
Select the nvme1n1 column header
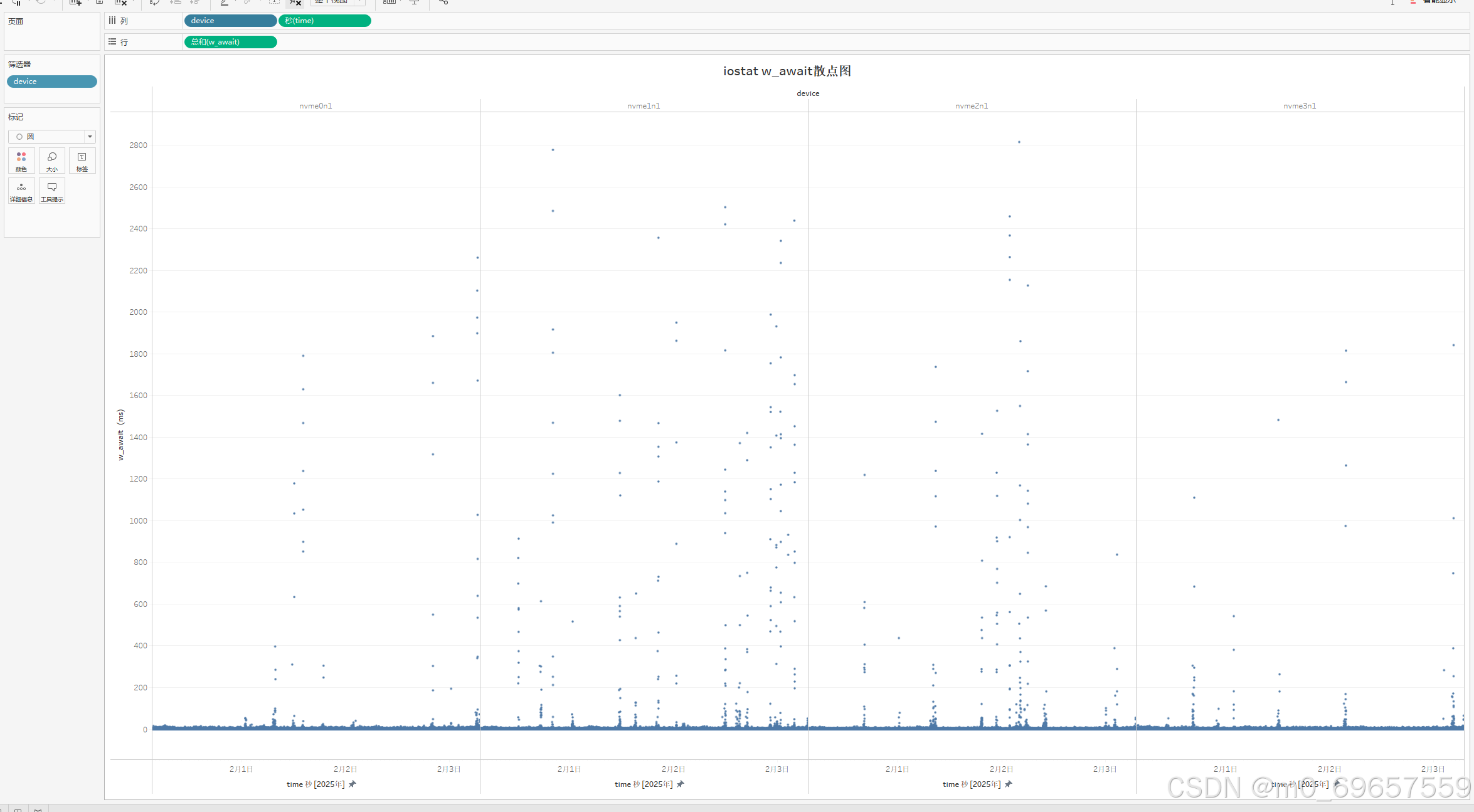pyautogui.click(x=644, y=106)
